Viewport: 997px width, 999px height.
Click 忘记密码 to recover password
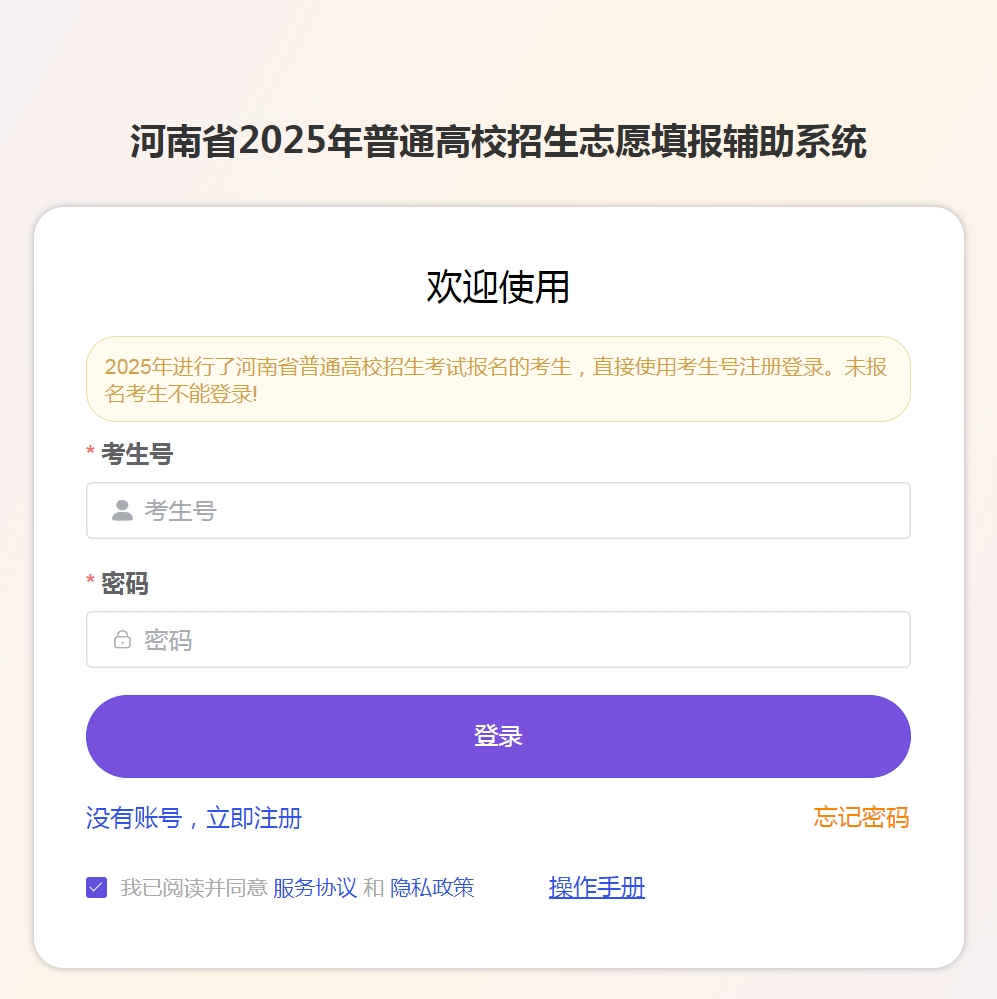tap(861, 818)
